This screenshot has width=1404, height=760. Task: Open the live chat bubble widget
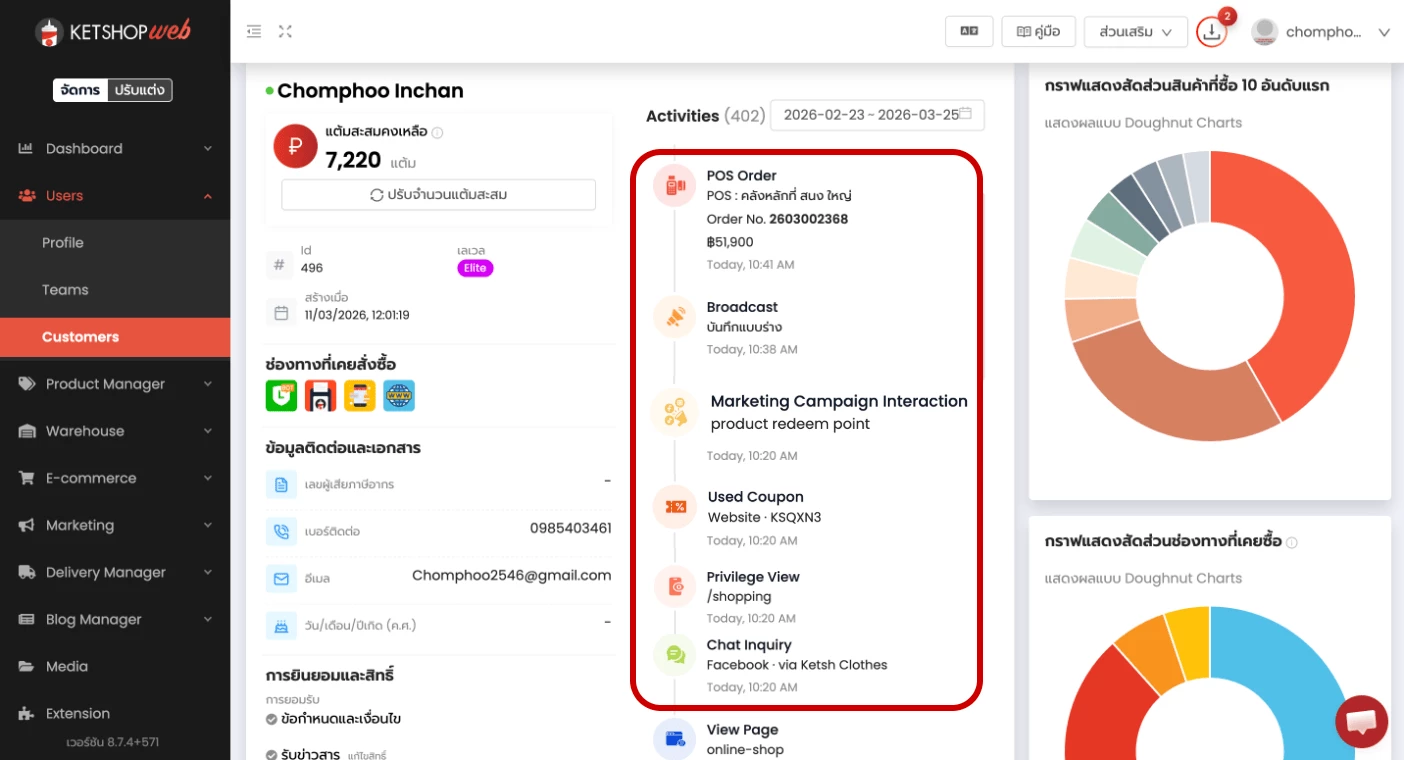pos(1362,722)
